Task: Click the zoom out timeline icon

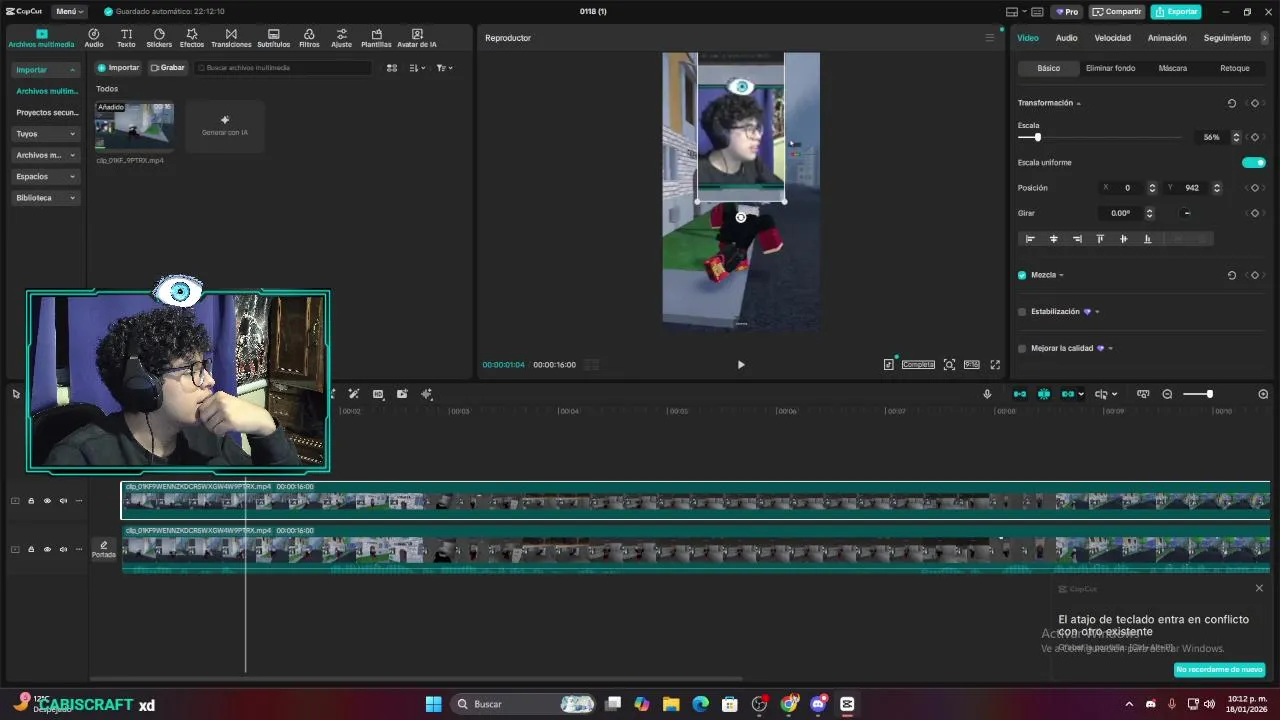Action: 1167,394
